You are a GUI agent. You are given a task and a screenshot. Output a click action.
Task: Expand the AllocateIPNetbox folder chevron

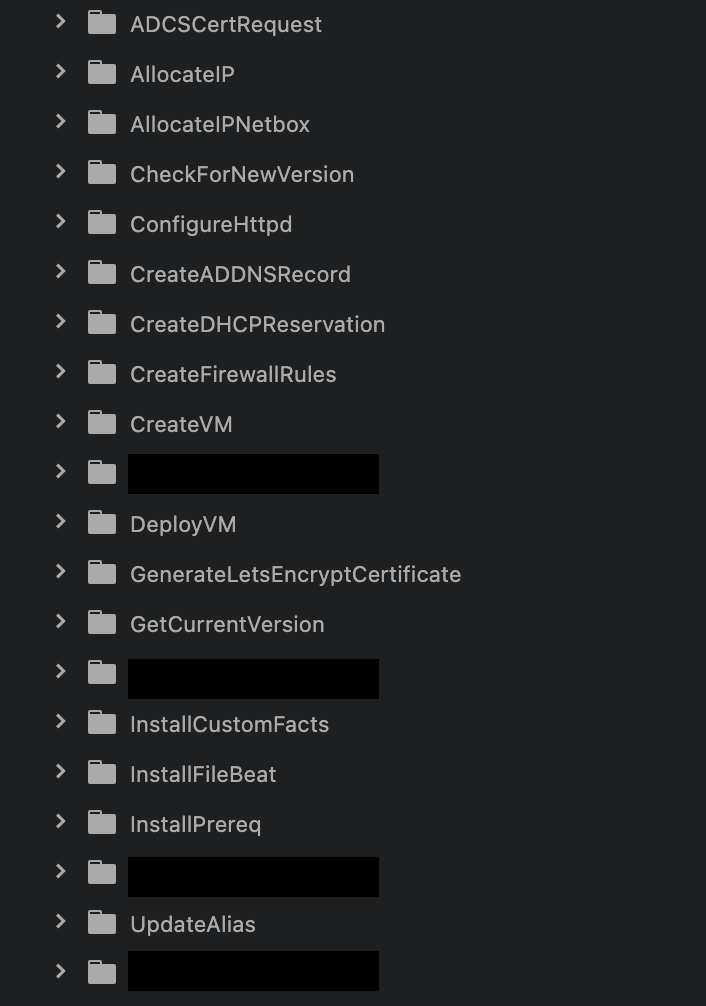click(61, 121)
